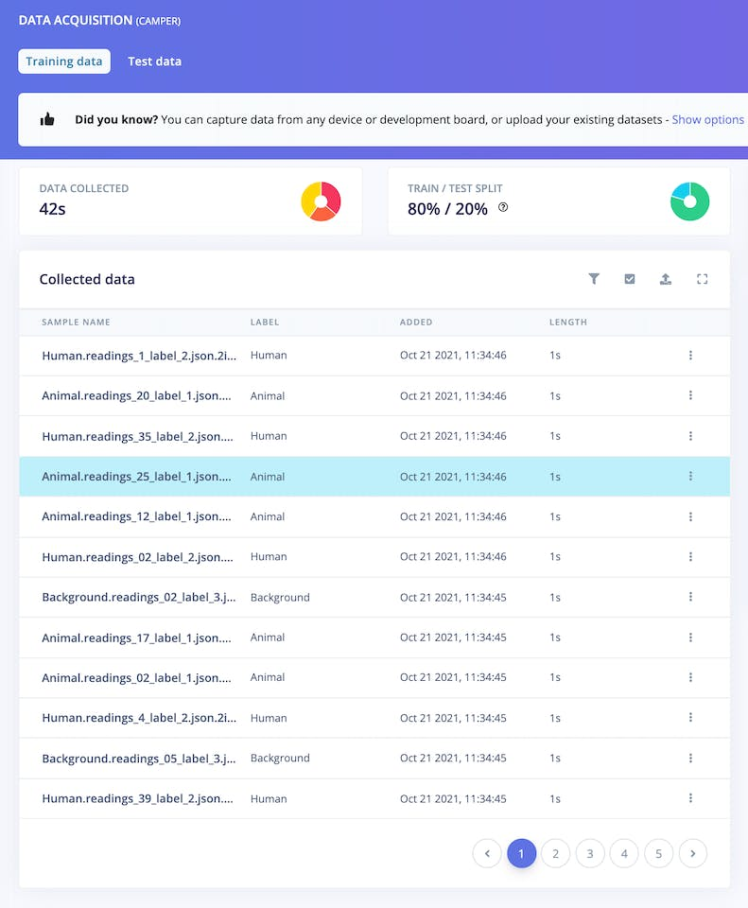
Task: Select sample Background.readings_02_label_3.j...
Action: (x=139, y=597)
